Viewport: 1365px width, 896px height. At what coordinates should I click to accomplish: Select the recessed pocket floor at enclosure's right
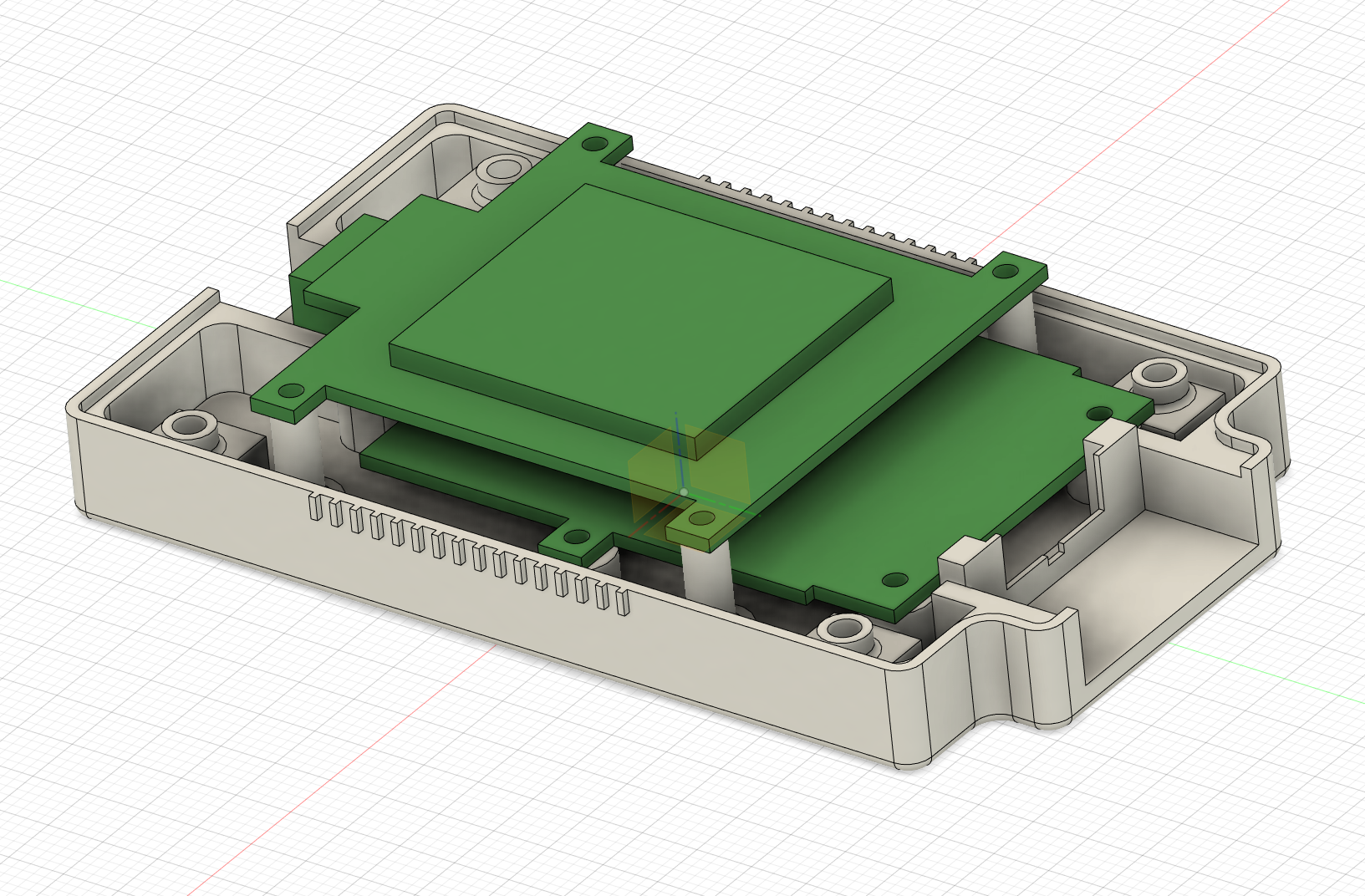1170,568
